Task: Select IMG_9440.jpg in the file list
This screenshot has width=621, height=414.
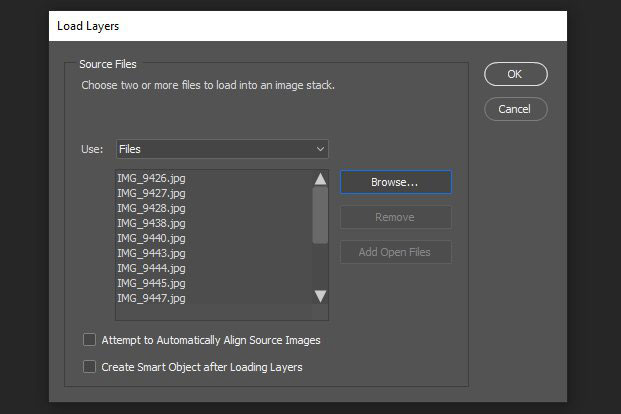Action: tap(151, 238)
